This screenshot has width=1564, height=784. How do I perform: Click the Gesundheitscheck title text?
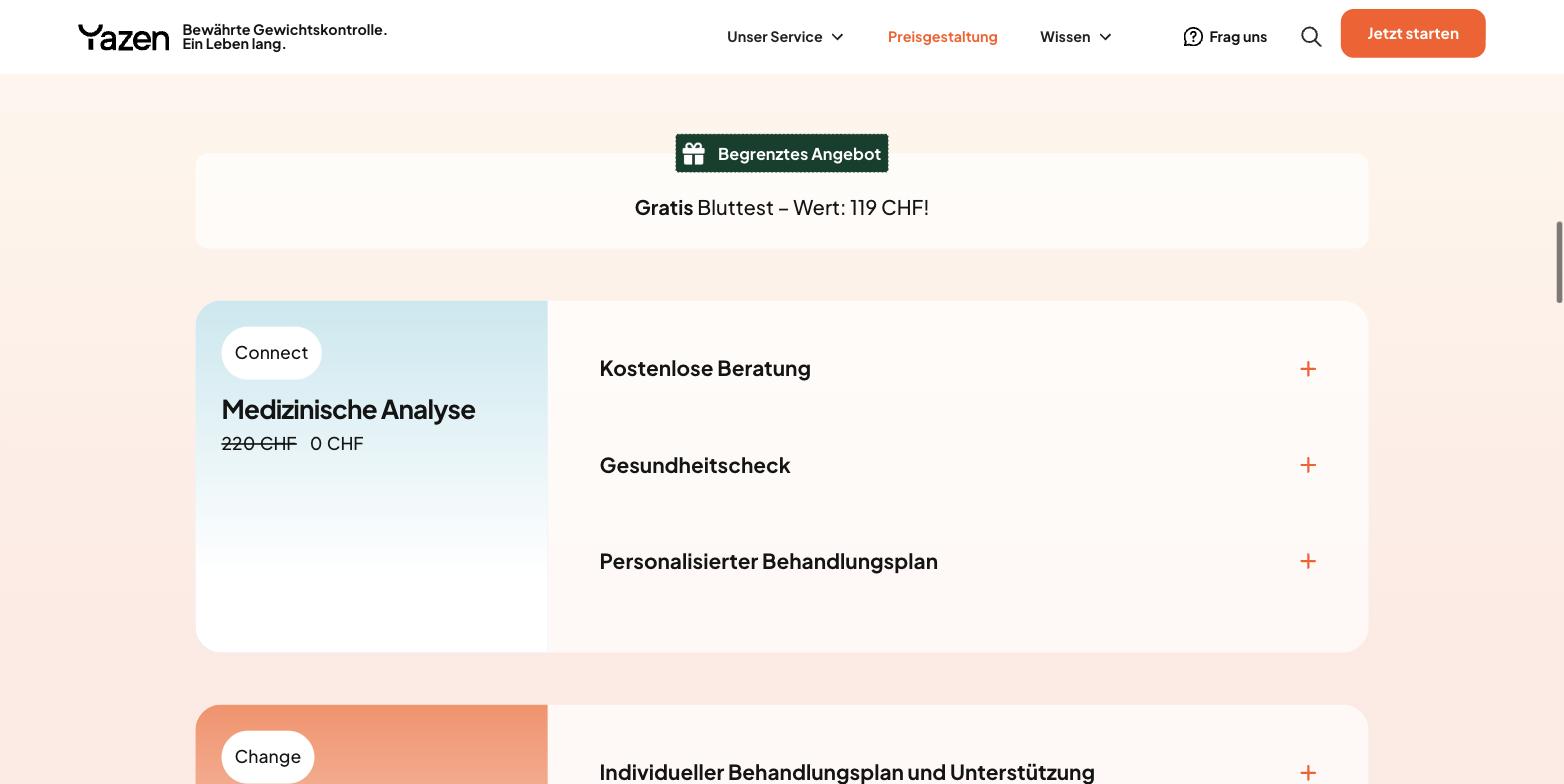click(x=695, y=465)
